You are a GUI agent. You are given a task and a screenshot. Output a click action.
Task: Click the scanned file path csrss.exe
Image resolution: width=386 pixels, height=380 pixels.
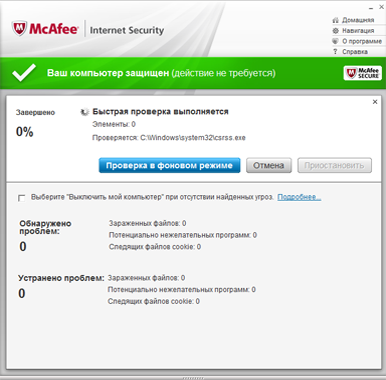tap(193, 138)
